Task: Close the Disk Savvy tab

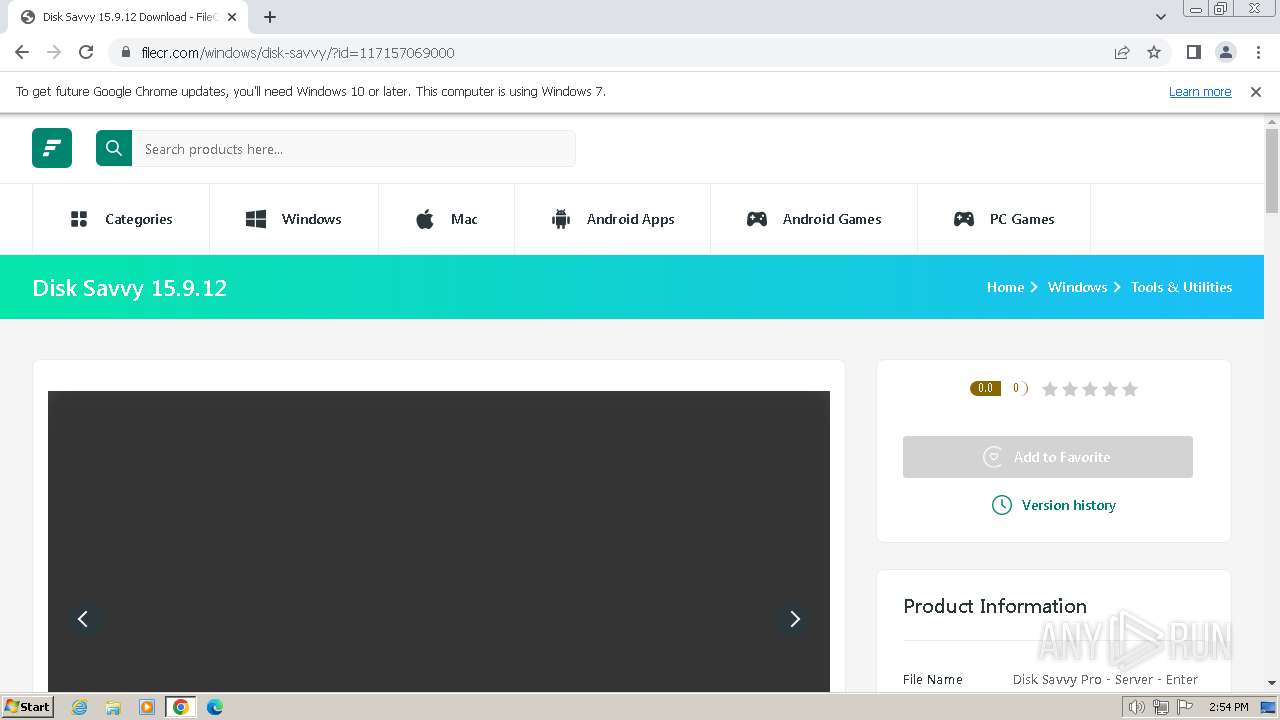Action: [232, 17]
